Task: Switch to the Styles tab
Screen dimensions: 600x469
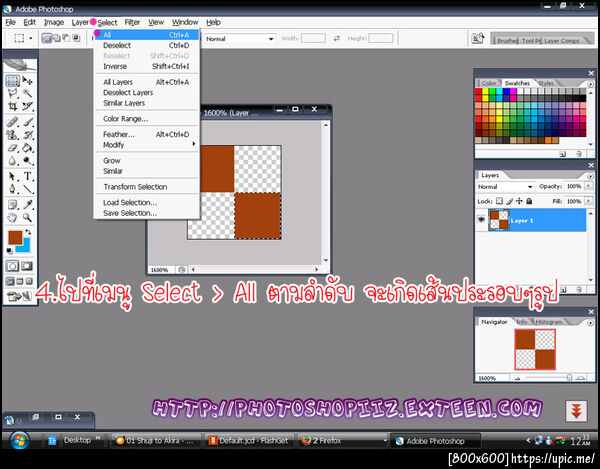Action: point(546,83)
